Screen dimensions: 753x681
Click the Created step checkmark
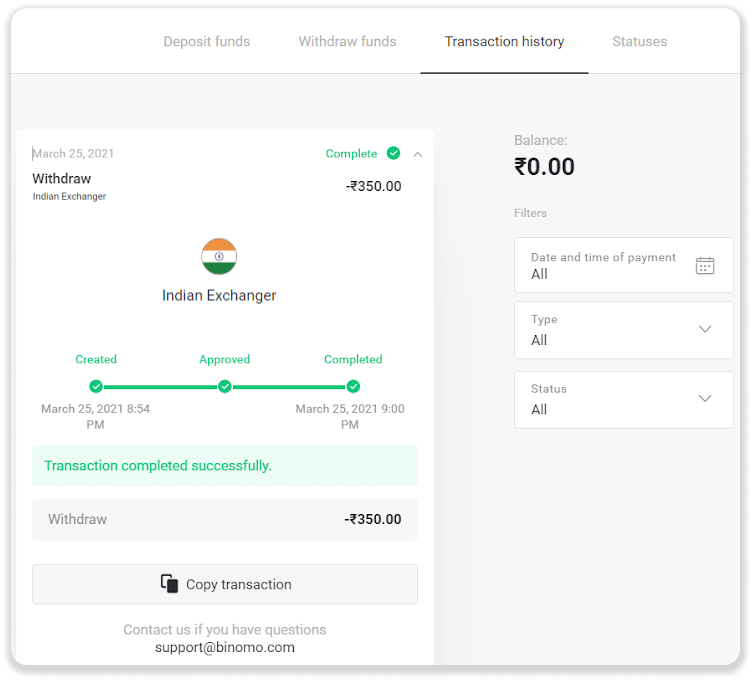[96, 386]
